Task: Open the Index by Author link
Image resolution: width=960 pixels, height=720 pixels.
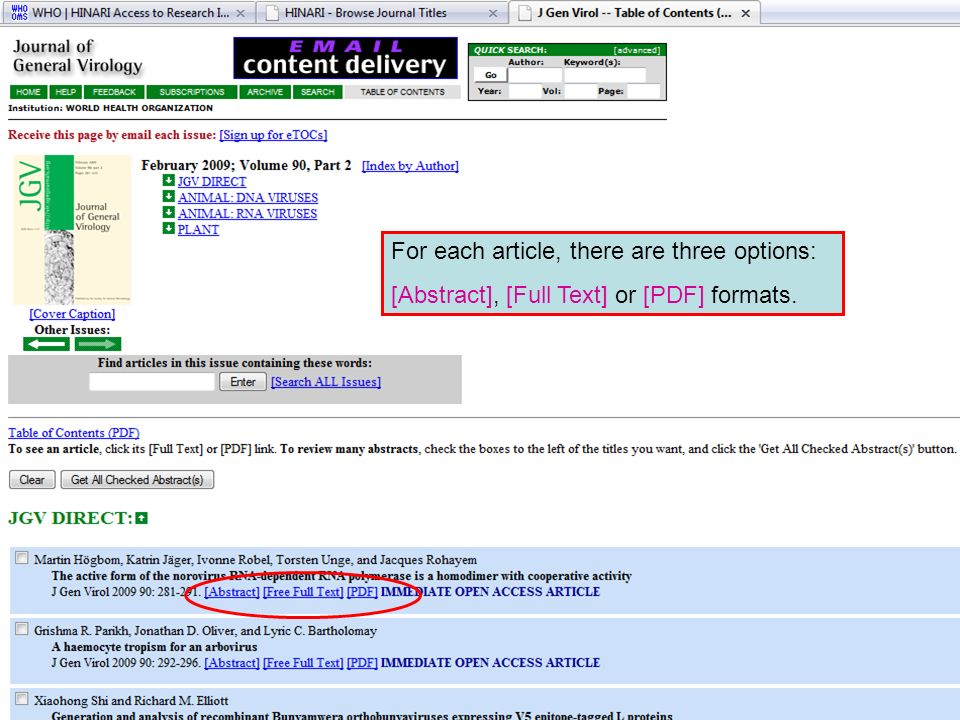Action: coord(410,166)
